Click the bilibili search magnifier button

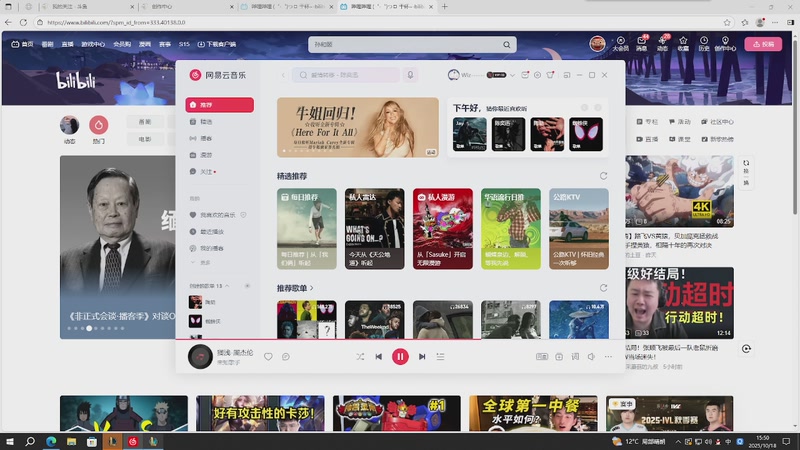click(507, 45)
